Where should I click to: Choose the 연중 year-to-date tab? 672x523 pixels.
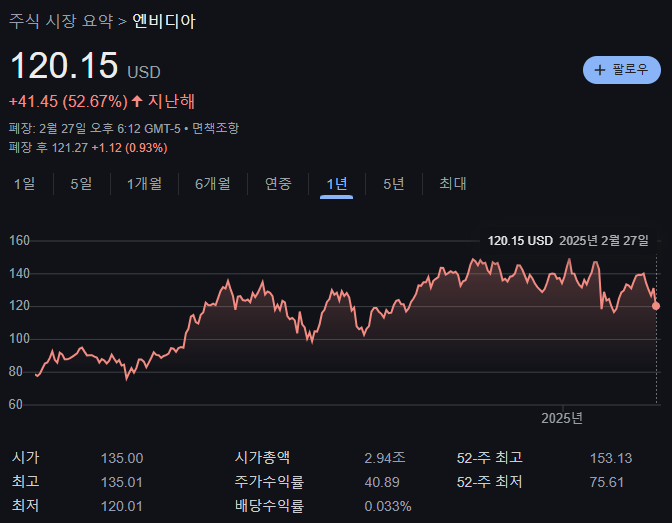[278, 184]
